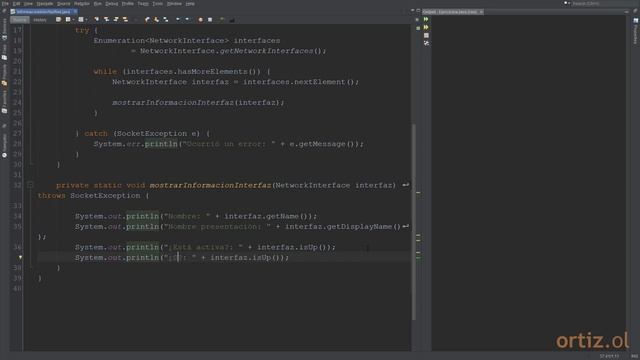Click 'mostrarInformacionInterfaz(interfaz);' on line 24

tap(198, 102)
